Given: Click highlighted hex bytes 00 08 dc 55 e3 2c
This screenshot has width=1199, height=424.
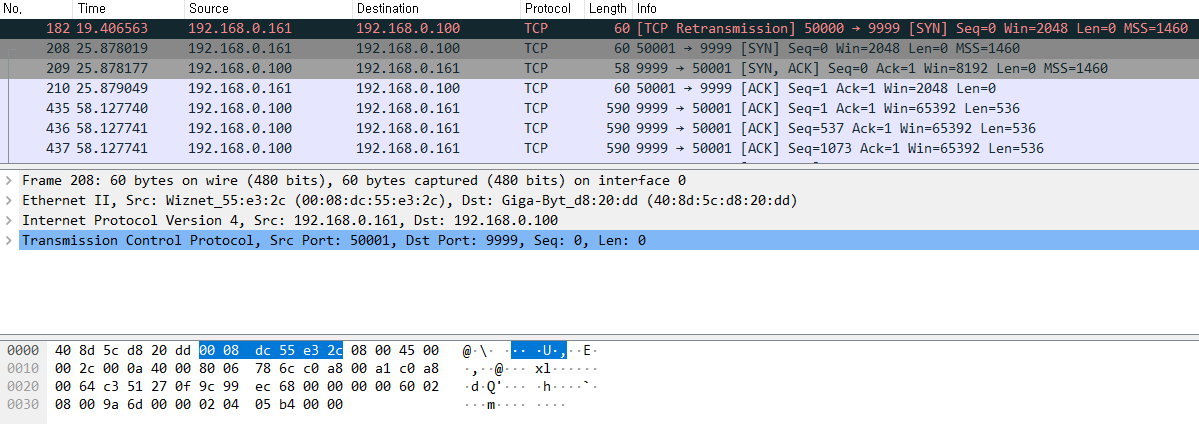Looking at the screenshot, I should point(271,351).
